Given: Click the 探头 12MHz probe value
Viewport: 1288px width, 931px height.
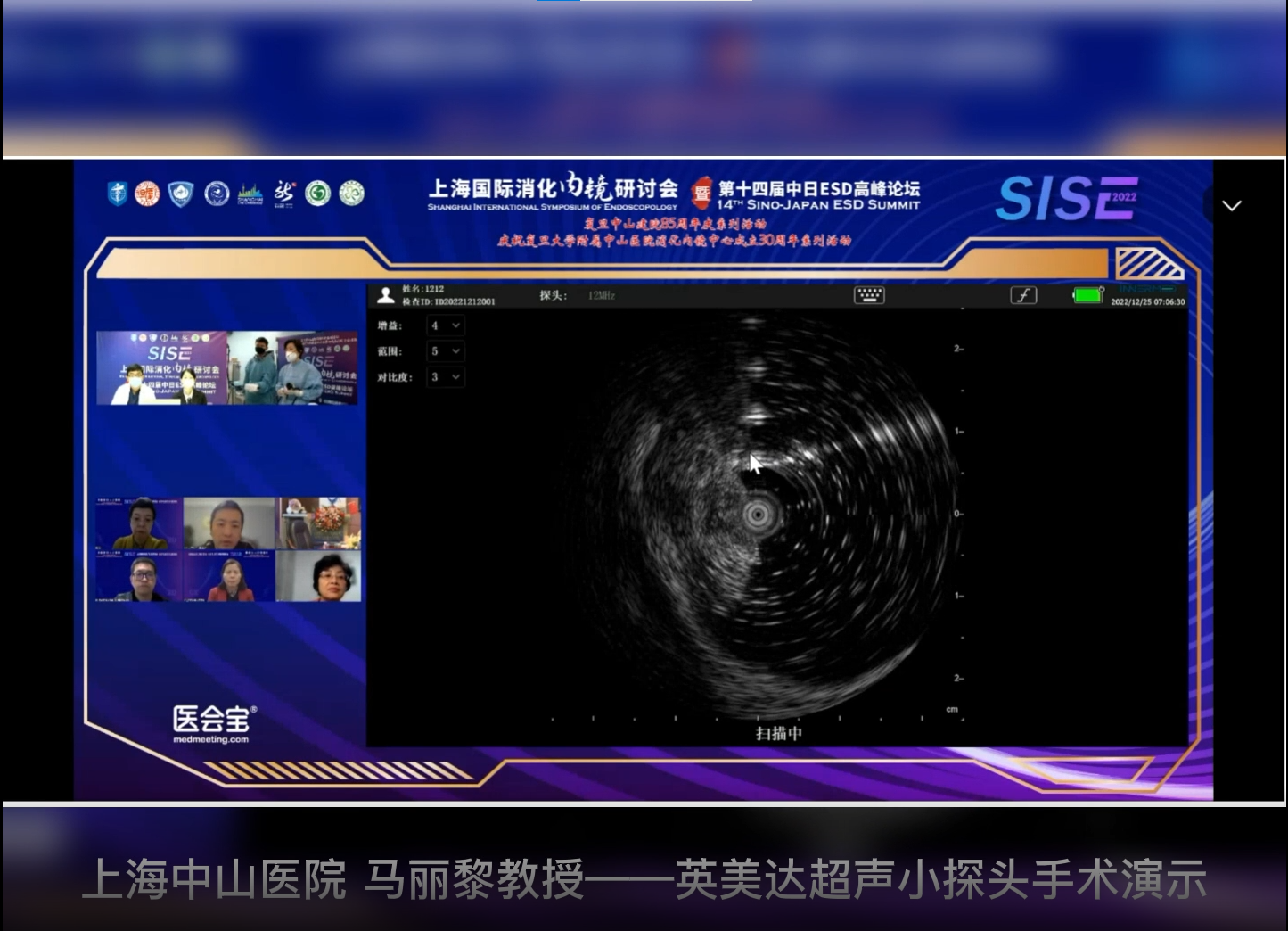Looking at the screenshot, I should pos(602,295).
